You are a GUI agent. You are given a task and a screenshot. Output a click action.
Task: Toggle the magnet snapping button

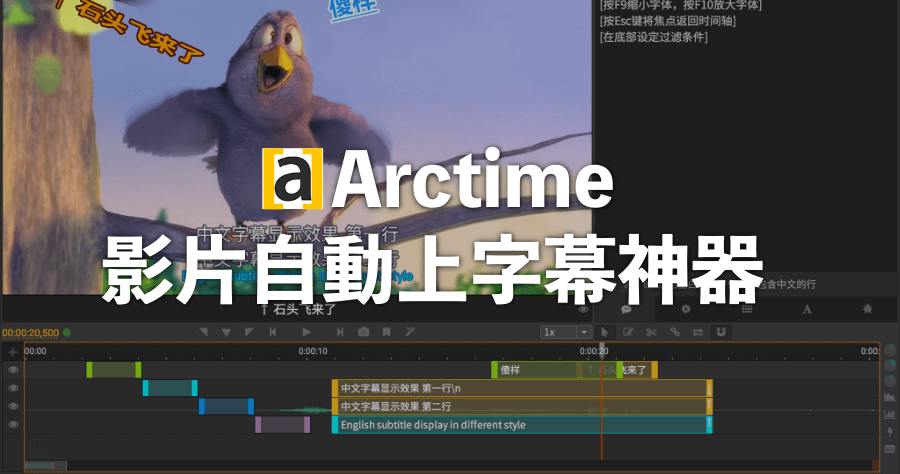pyautogui.click(x=721, y=332)
